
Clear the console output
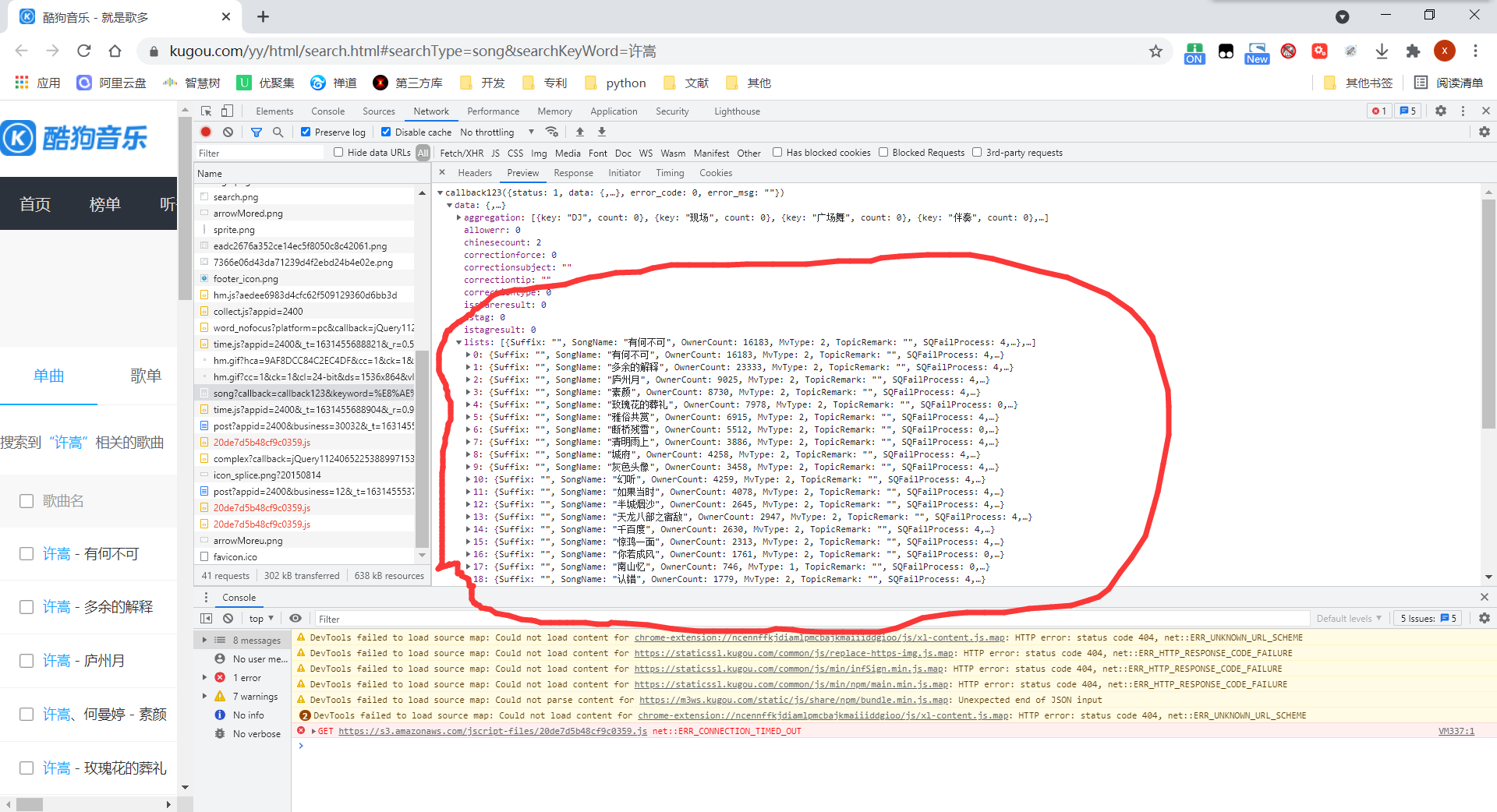point(228,618)
